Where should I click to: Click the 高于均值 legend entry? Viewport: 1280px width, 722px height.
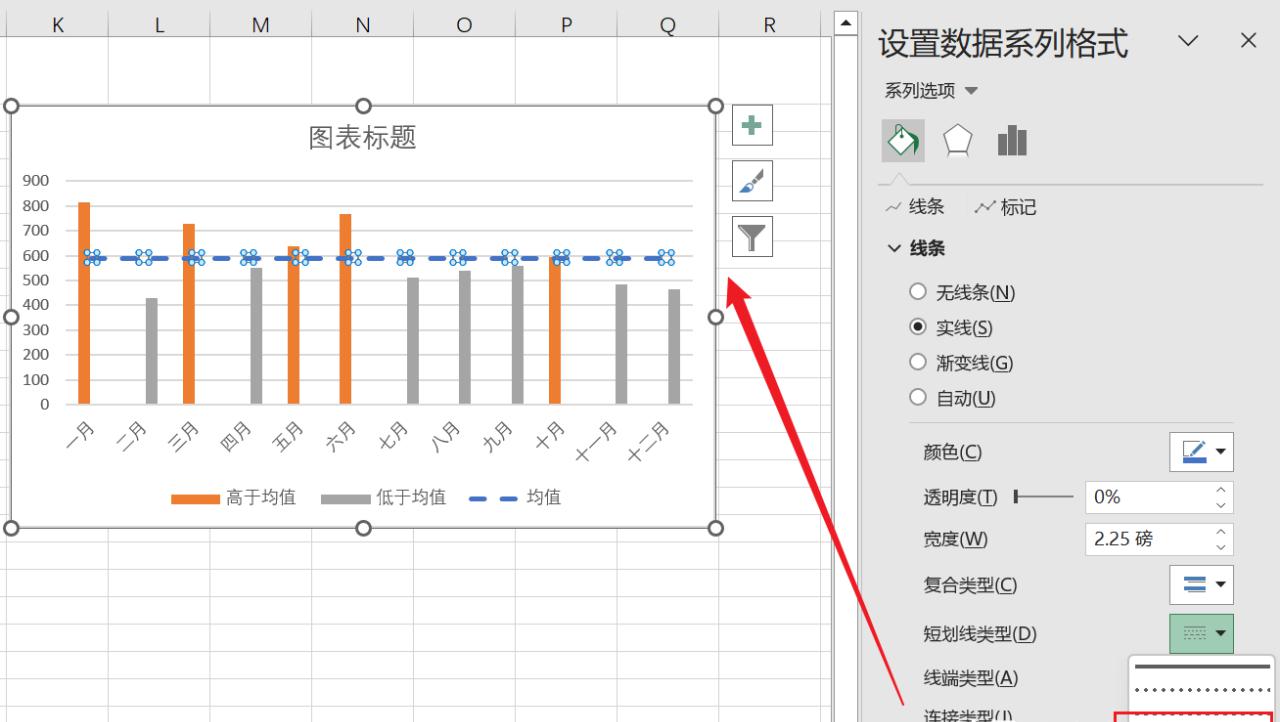pyautogui.click(x=234, y=497)
